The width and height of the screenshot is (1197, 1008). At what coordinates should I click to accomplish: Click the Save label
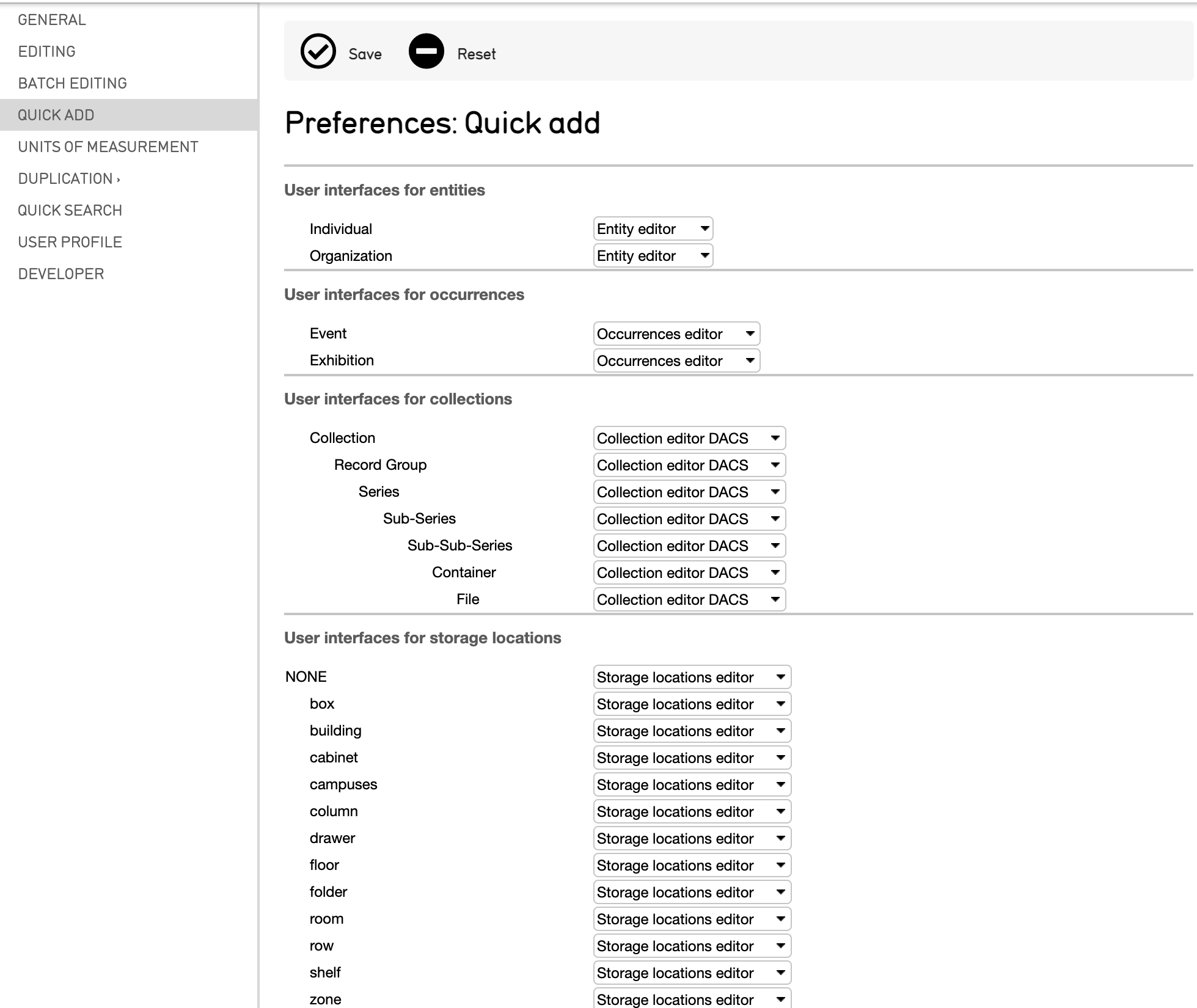(x=365, y=54)
